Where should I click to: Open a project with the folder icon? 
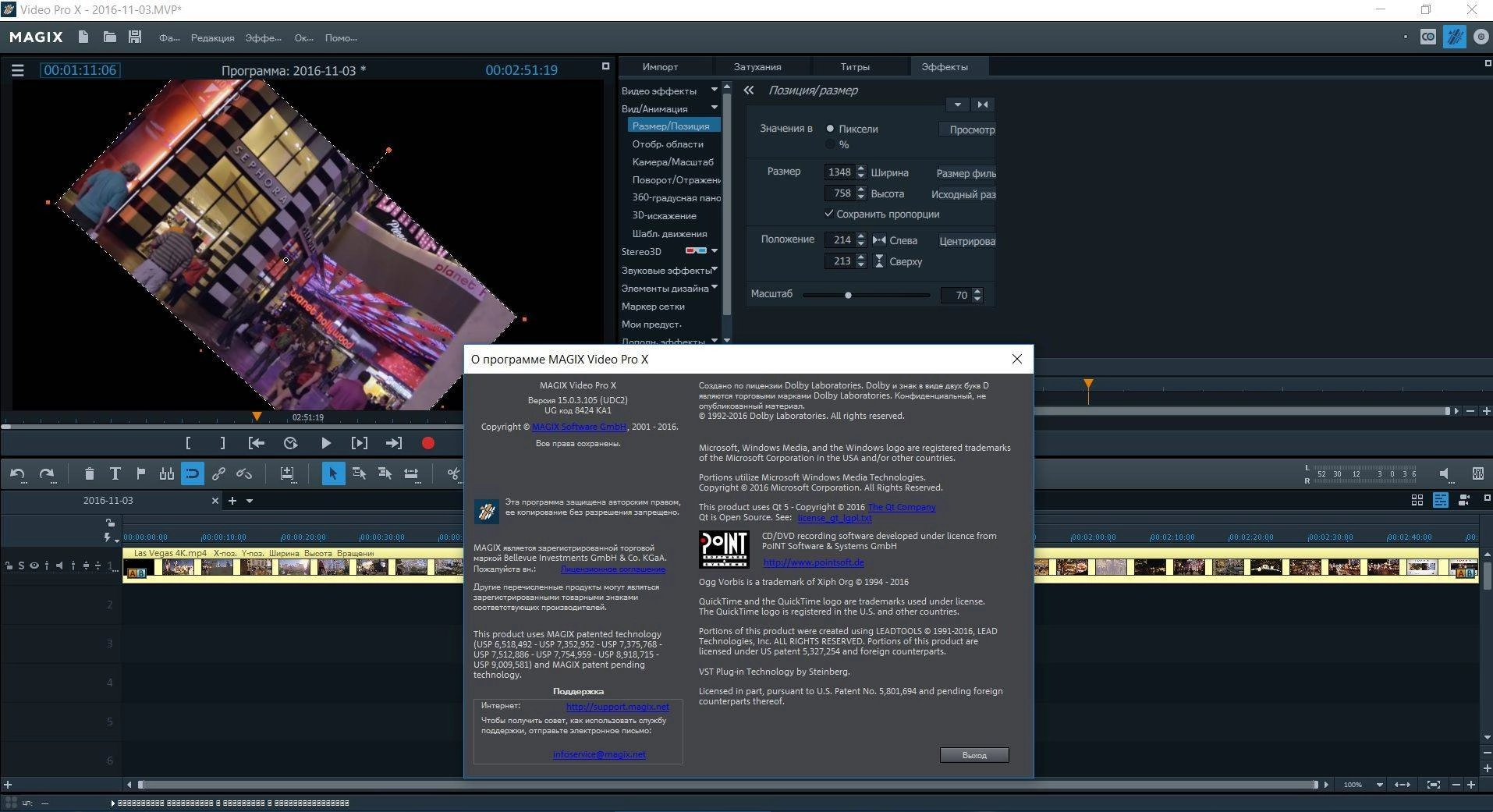pyautogui.click(x=109, y=37)
